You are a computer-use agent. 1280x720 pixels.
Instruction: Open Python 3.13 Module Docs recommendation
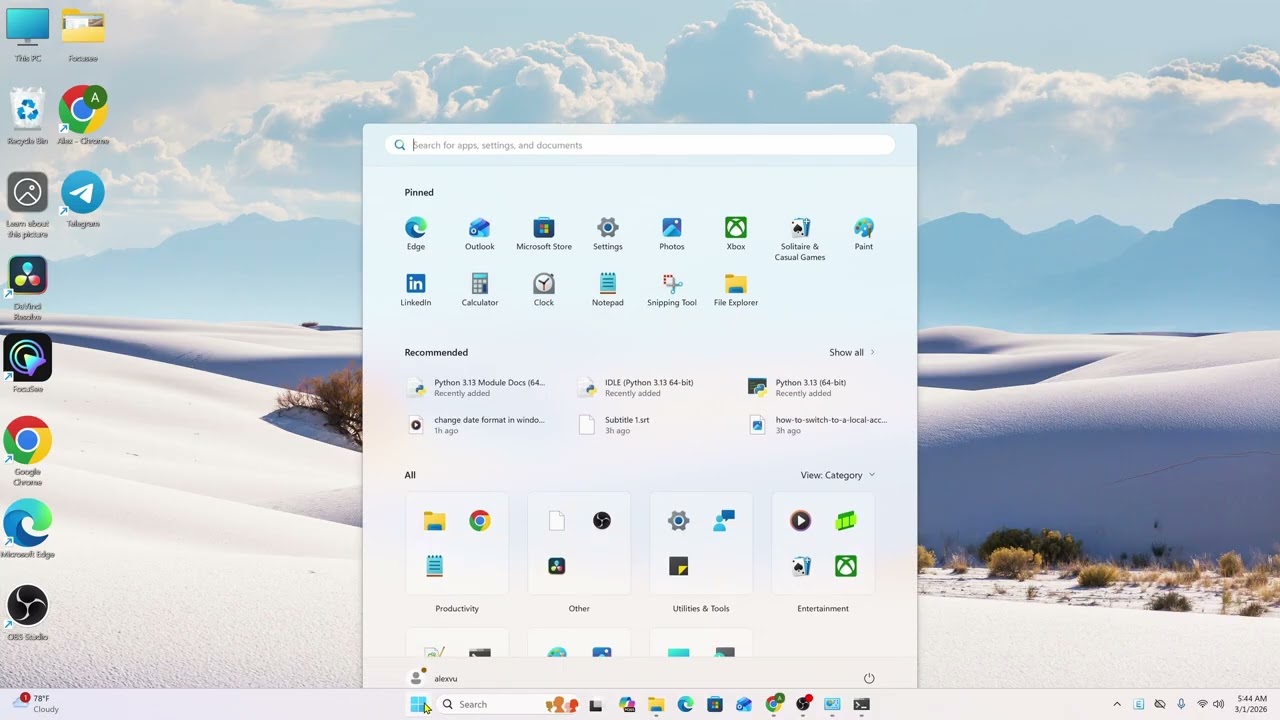coord(478,388)
